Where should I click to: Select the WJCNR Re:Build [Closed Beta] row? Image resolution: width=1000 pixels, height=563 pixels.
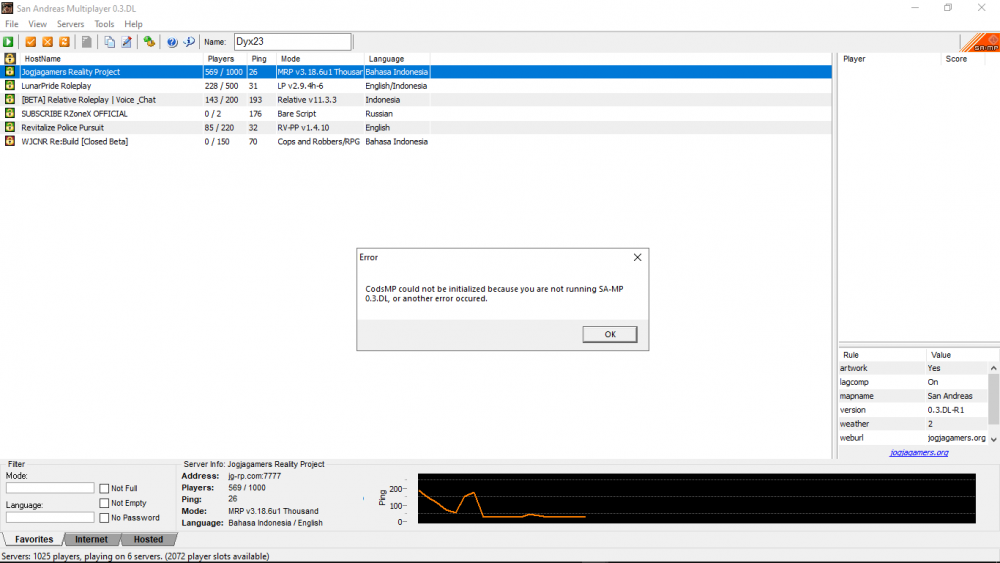click(x=416, y=142)
